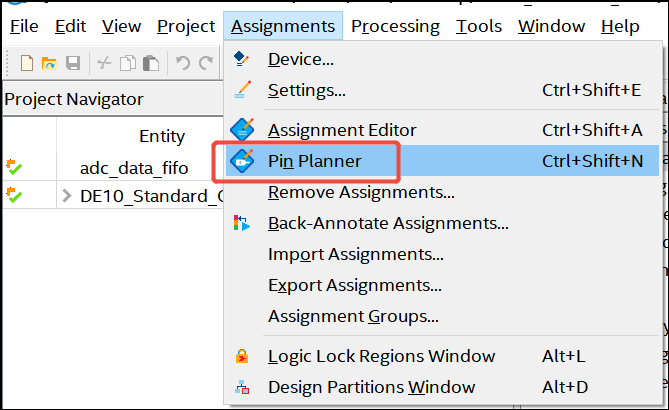Click the Undo arrow icon
This screenshot has width=669, height=410.
click(x=183, y=63)
